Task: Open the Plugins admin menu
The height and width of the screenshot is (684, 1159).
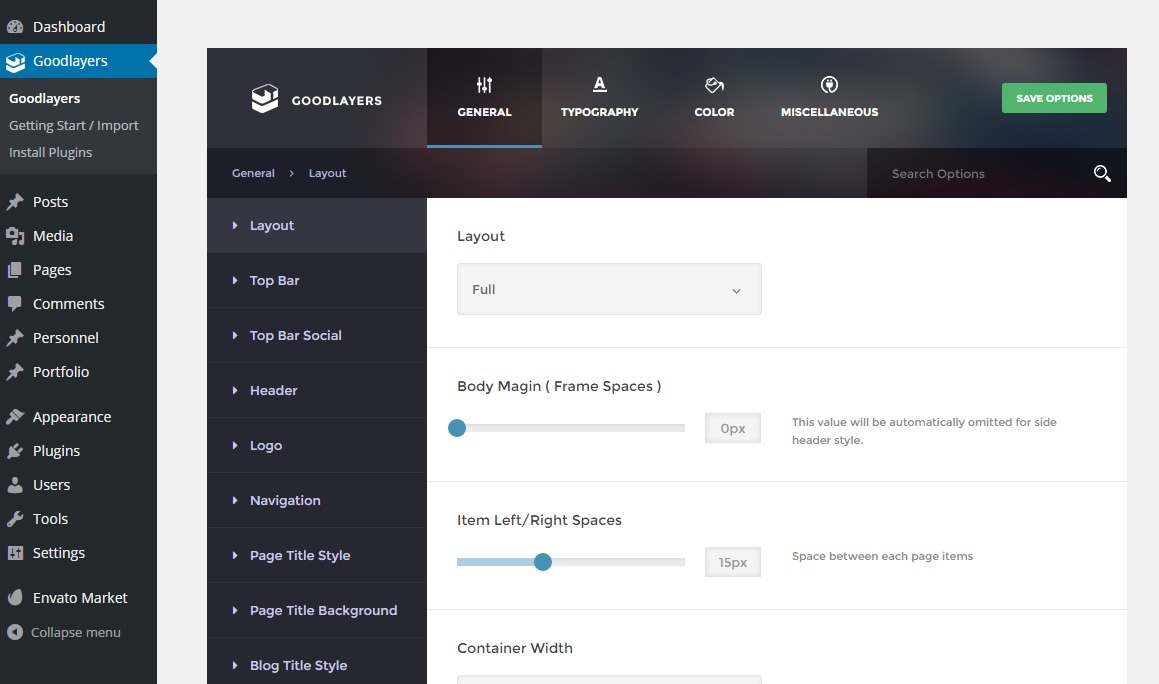Action: click(x=56, y=451)
